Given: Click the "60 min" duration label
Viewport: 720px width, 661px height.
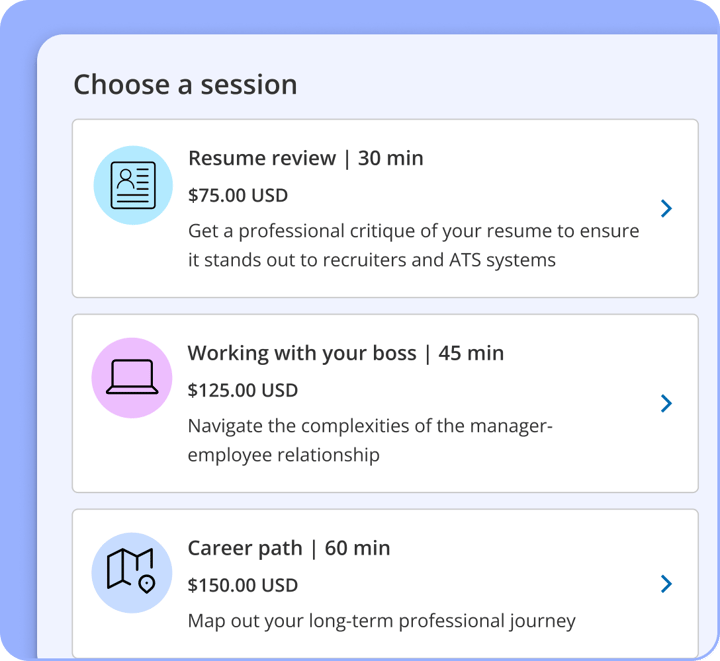Looking at the screenshot, I should pos(358,548).
